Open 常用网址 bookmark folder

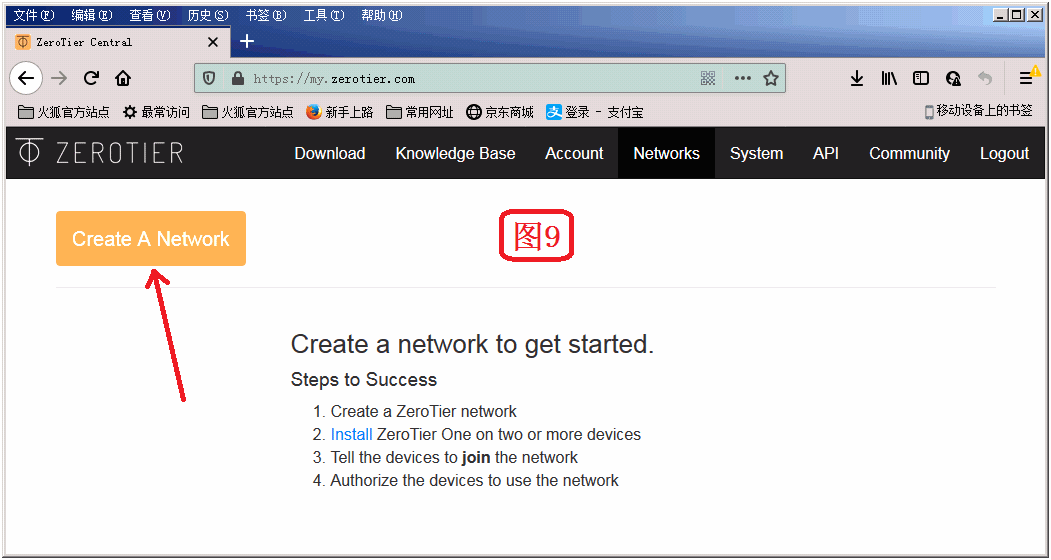(x=420, y=112)
